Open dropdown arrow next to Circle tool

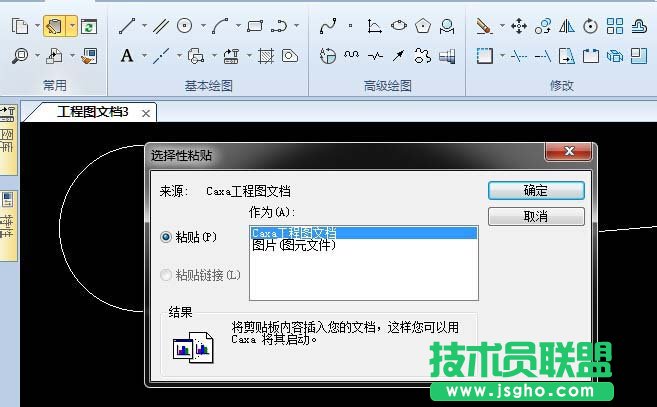(x=203, y=26)
